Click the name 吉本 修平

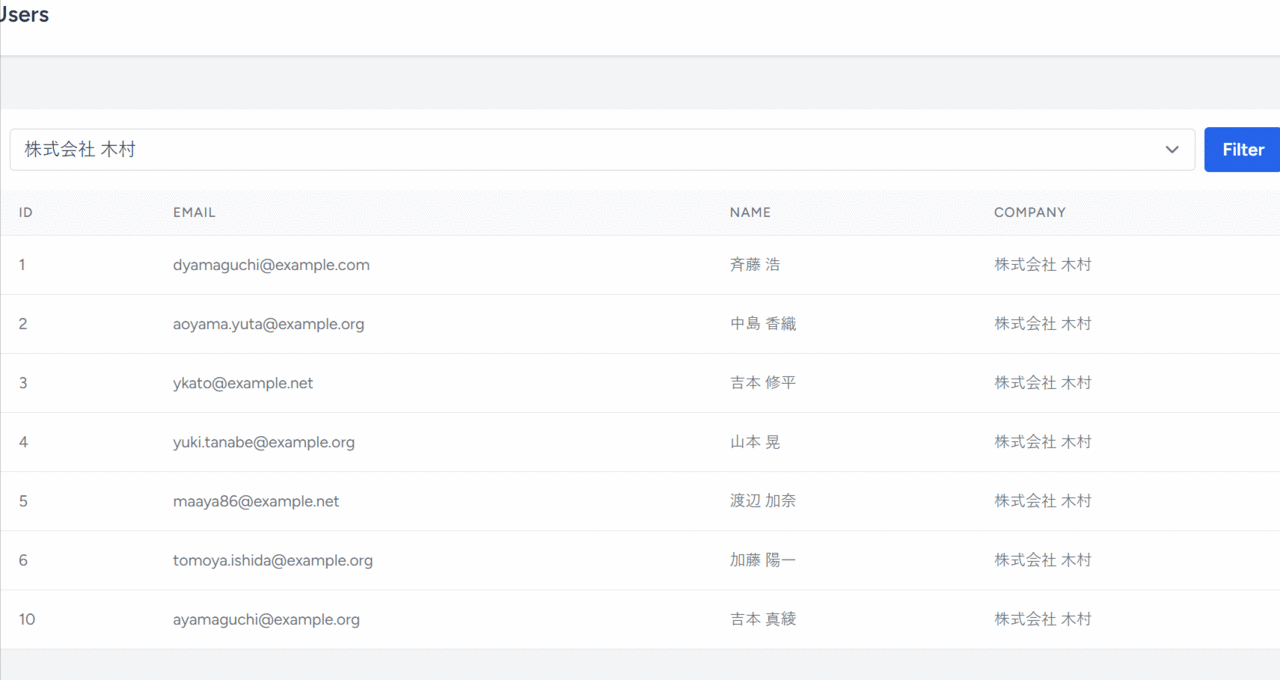(x=763, y=383)
